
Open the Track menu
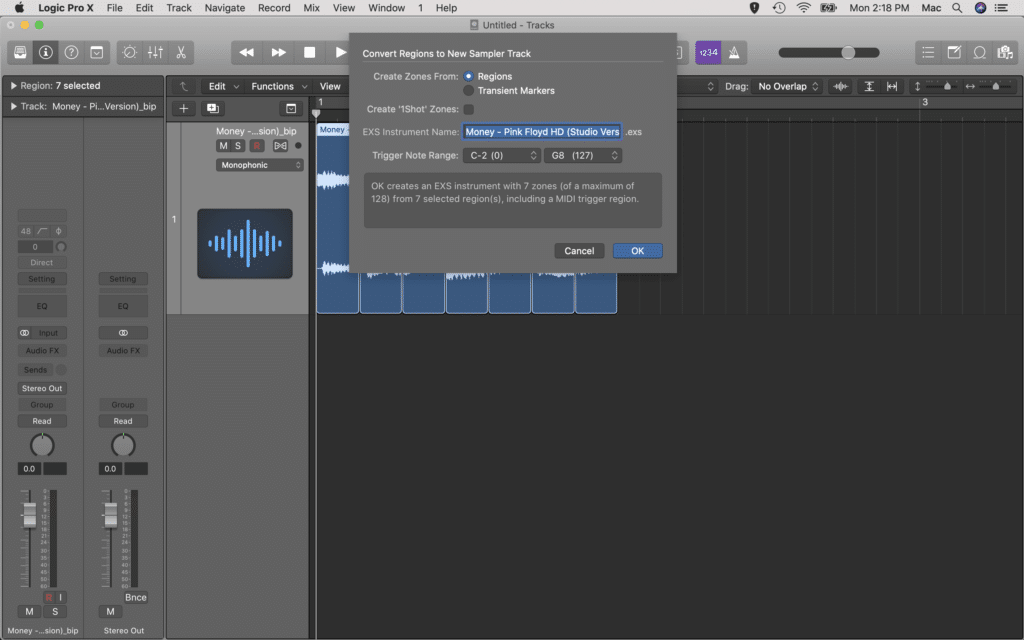click(x=178, y=8)
